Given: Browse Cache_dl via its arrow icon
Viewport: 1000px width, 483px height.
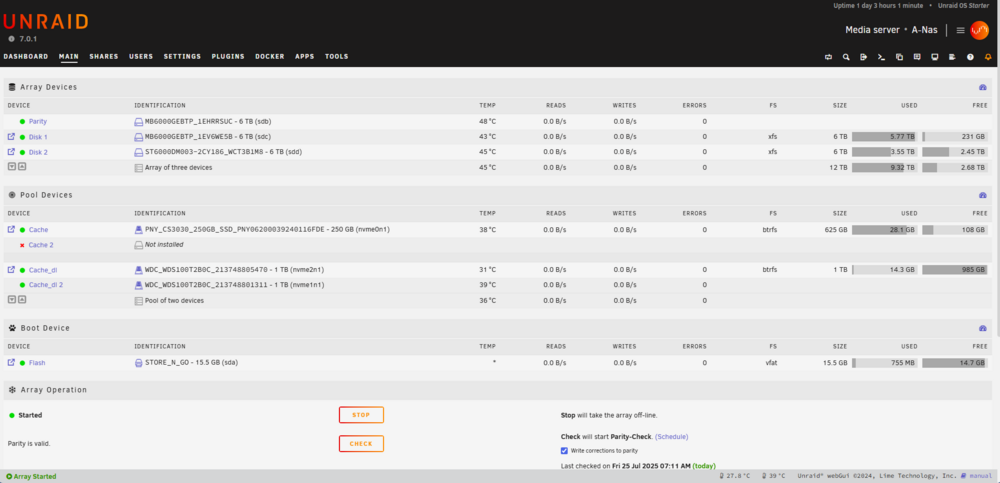Looking at the screenshot, I should pyautogui.click(x=11, y=270).
